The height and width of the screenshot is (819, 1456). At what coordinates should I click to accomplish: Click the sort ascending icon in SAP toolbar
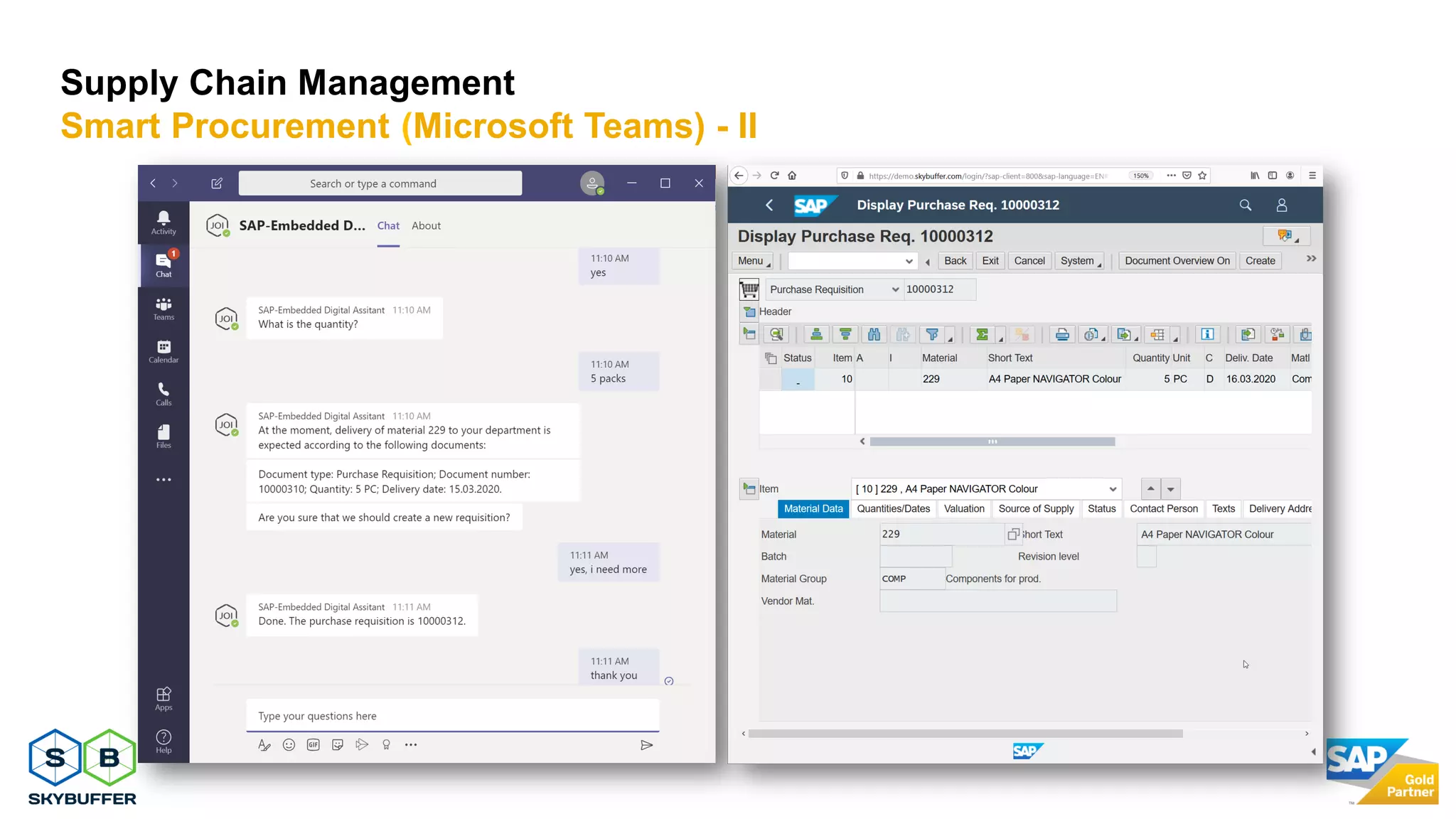(x=816, y=334)
